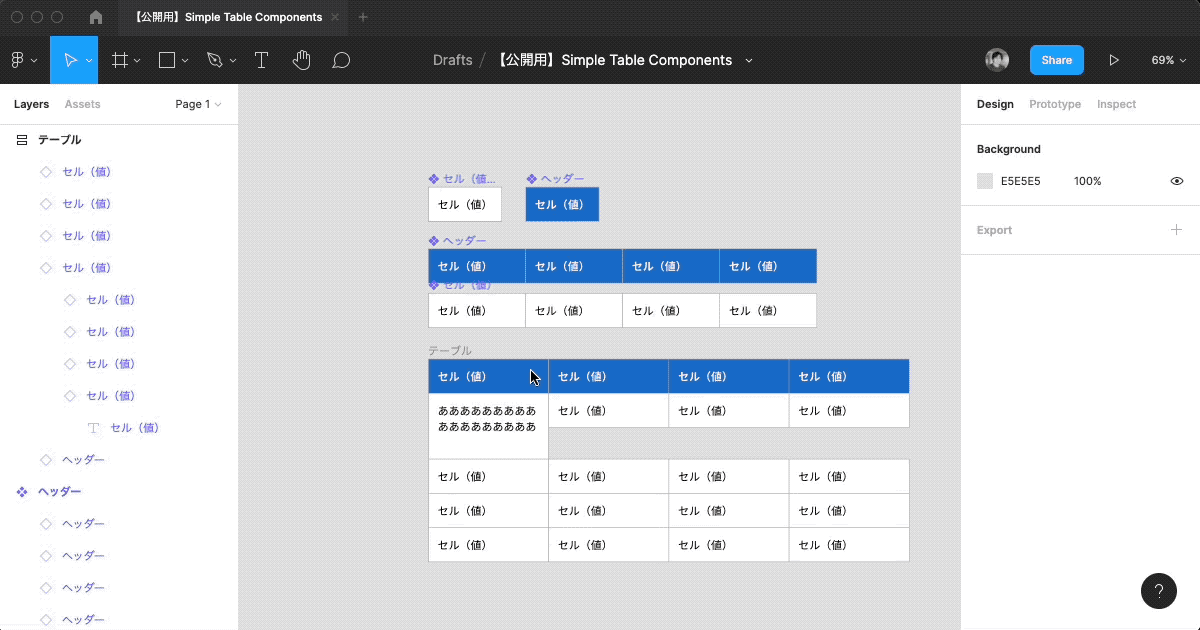Screen dimensions: 1200x630
Task: Select the Comment tool
Action: coord(341,60)
